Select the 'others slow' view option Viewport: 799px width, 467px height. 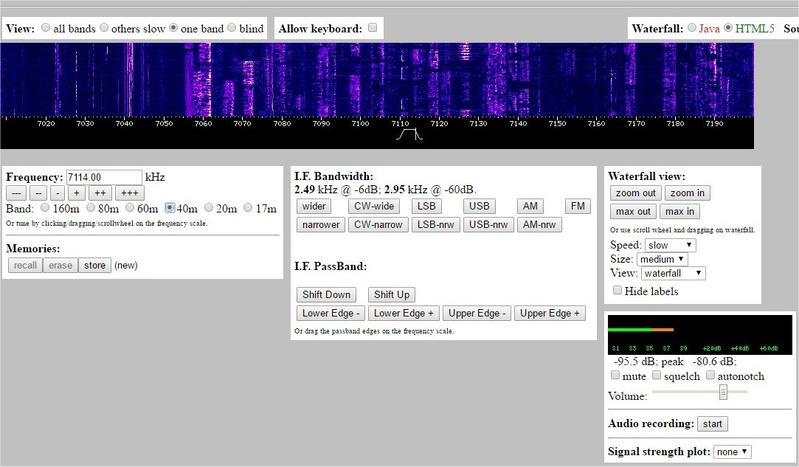(x=104, y=28)
